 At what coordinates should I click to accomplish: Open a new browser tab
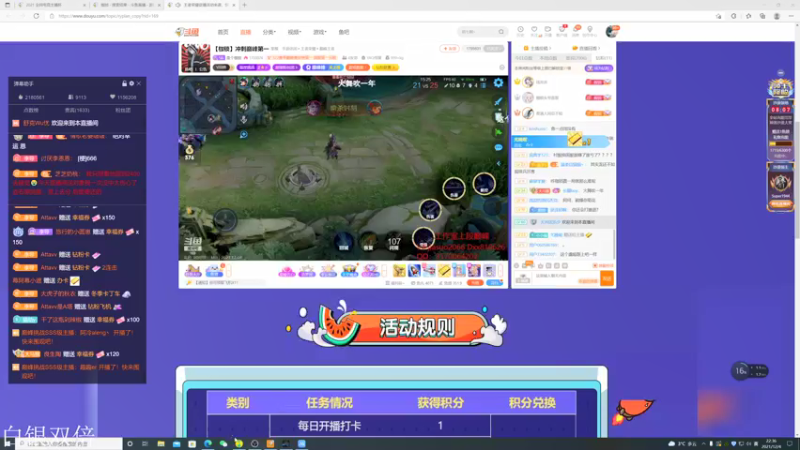coord(245,5)
